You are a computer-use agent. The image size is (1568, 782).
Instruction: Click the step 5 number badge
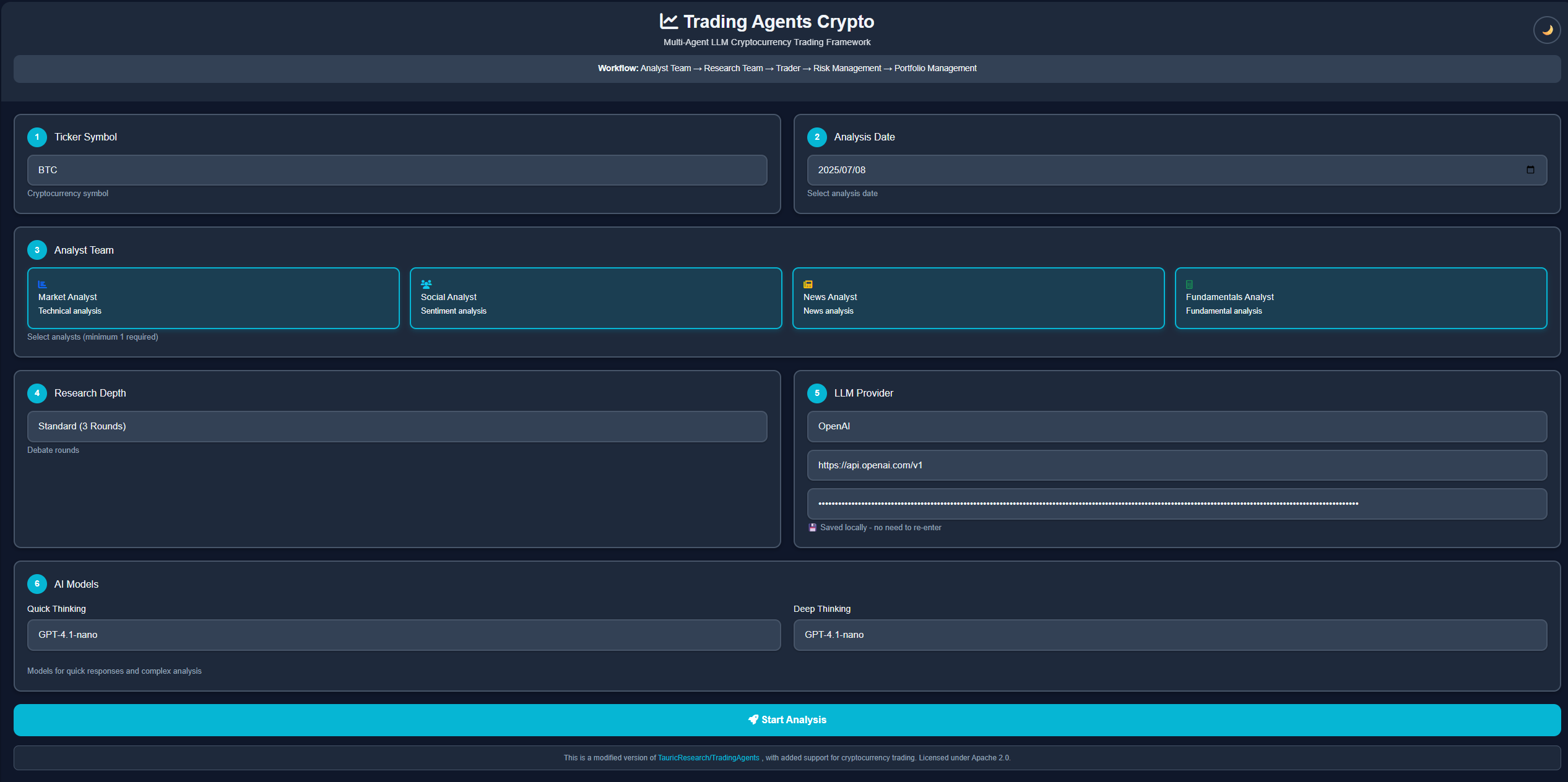coord(817,393)
